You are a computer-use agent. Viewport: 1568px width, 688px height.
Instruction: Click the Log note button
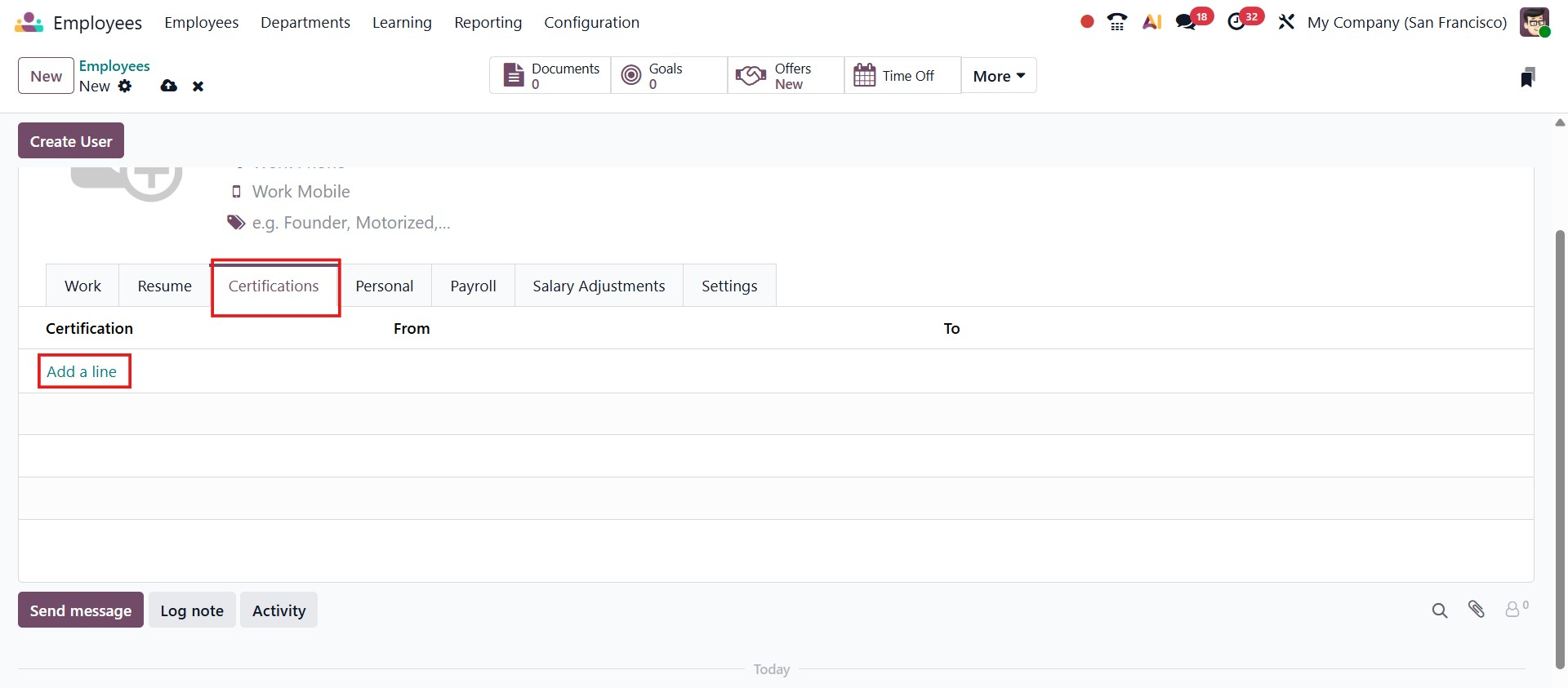pos(192,610)
